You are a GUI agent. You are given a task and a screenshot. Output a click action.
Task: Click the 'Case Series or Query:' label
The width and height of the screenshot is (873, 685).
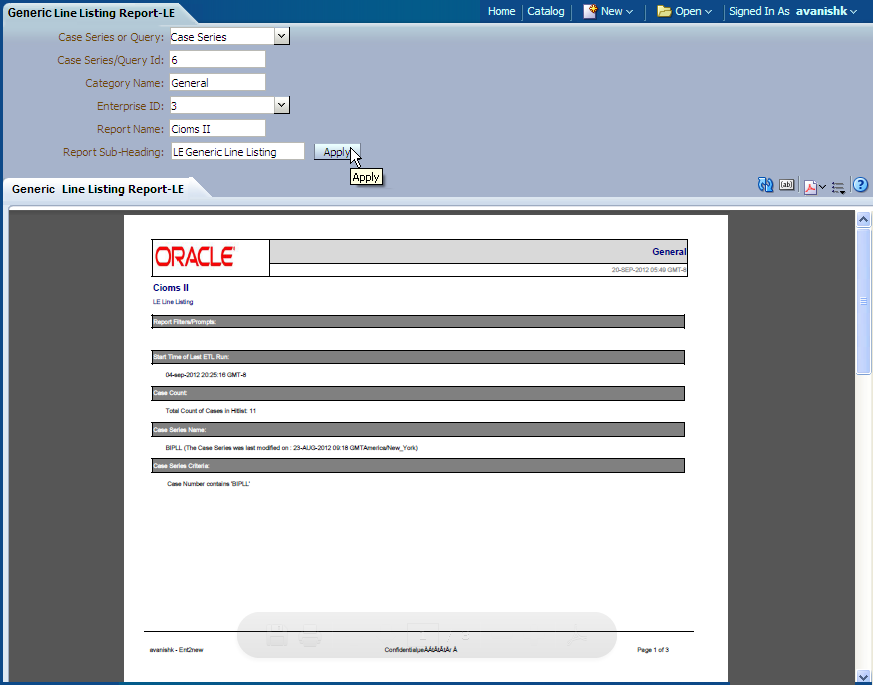click(x=111, y=37)
